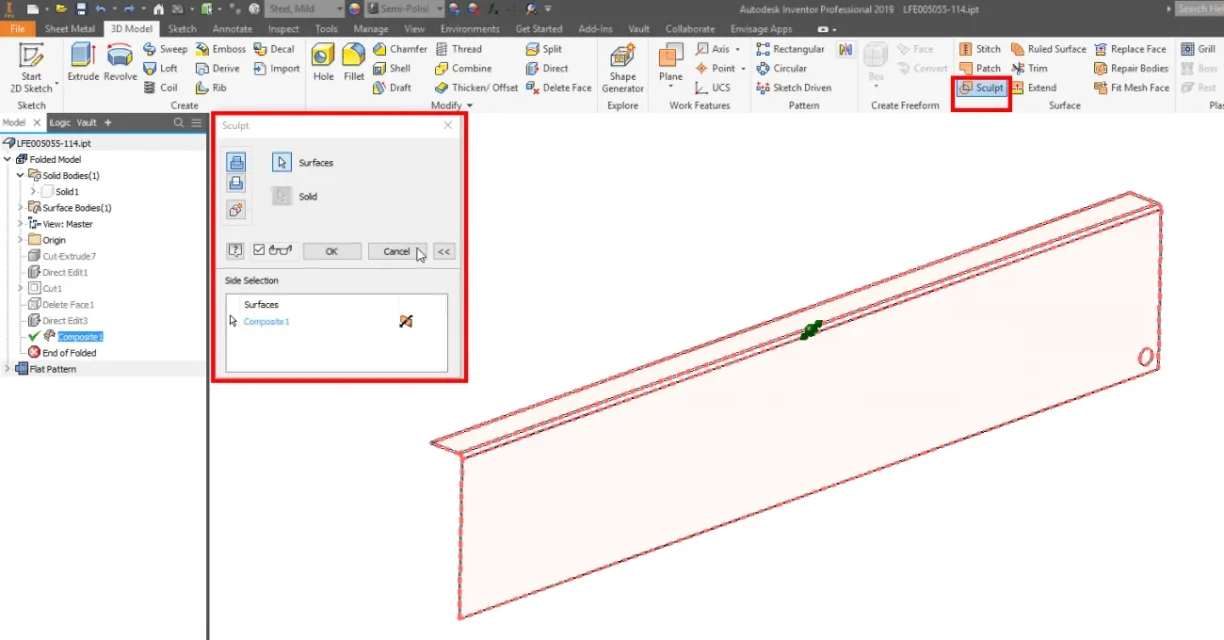Image resolution: width=1224 pixels, height=640 pixels.
Task: Open the File menu
Action: (17, 29)
